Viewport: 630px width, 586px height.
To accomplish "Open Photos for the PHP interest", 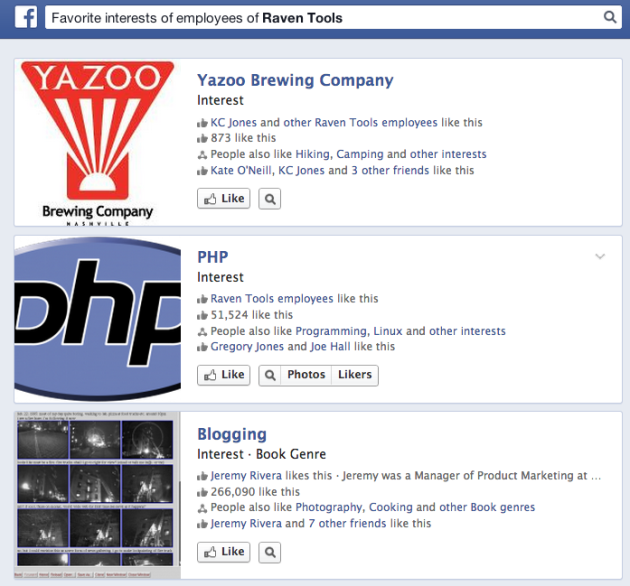I will 306,375.
